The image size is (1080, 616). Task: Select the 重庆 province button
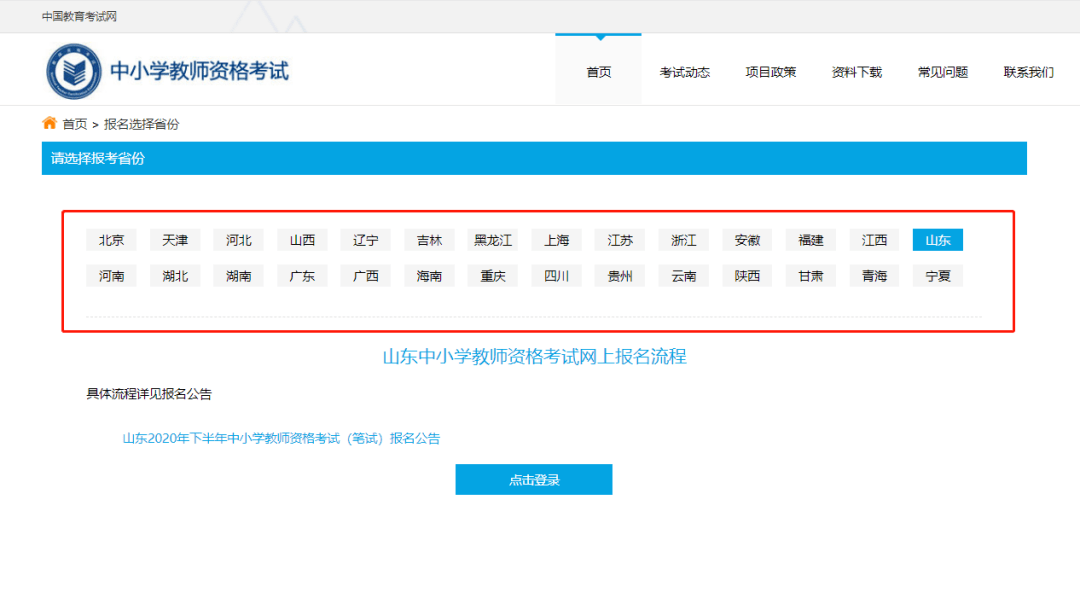[492, 276]
